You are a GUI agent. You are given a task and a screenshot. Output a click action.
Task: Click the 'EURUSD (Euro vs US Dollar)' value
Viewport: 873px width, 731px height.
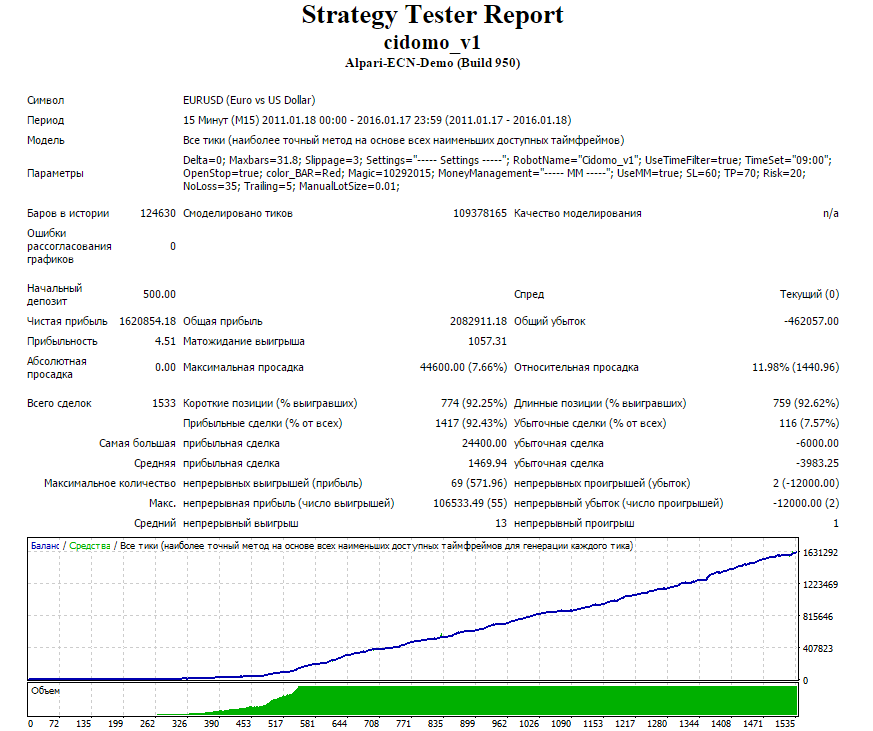pyautogui.click(x=249, y=100)
